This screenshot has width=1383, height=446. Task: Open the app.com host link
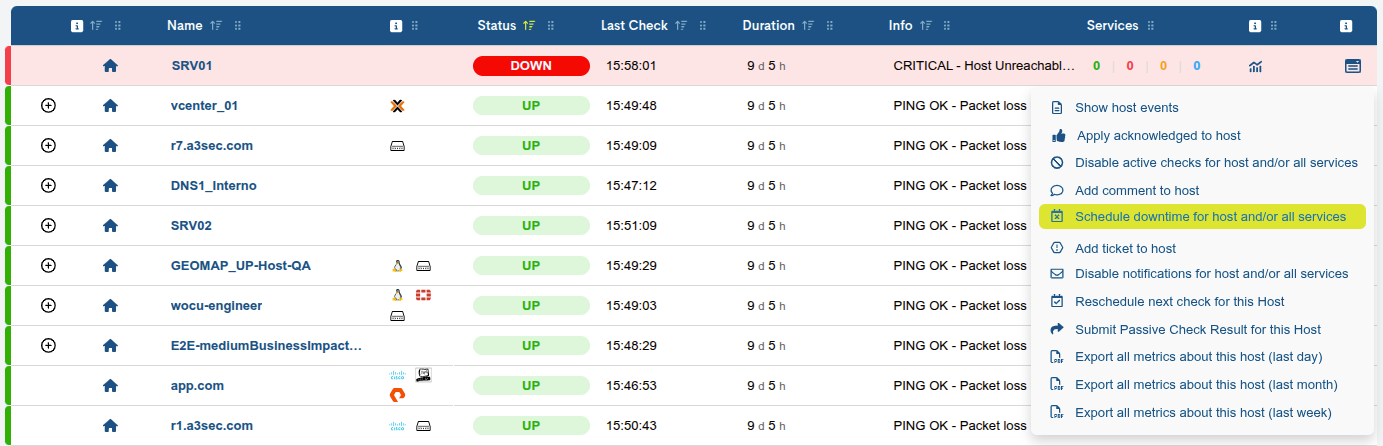[197, 386]
